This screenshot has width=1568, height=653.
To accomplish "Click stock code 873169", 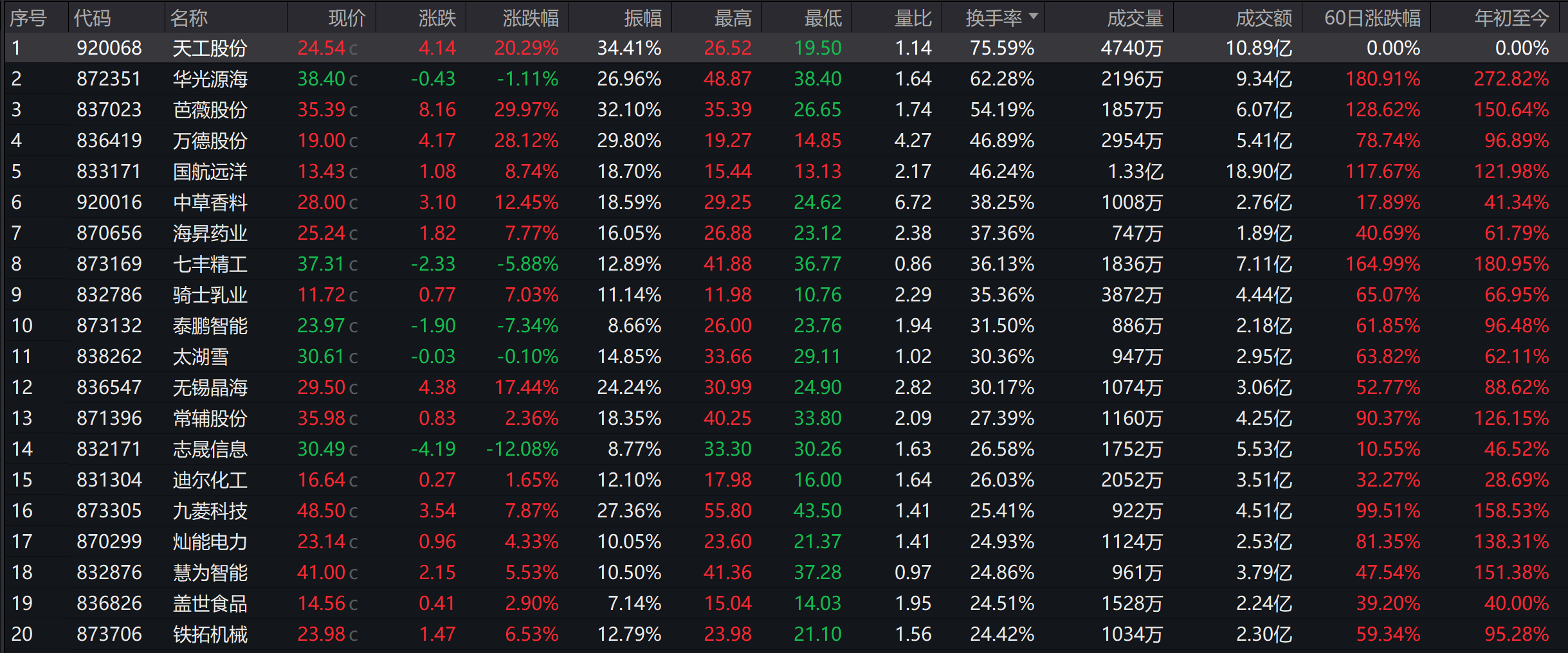I will [x=109, y=264].
